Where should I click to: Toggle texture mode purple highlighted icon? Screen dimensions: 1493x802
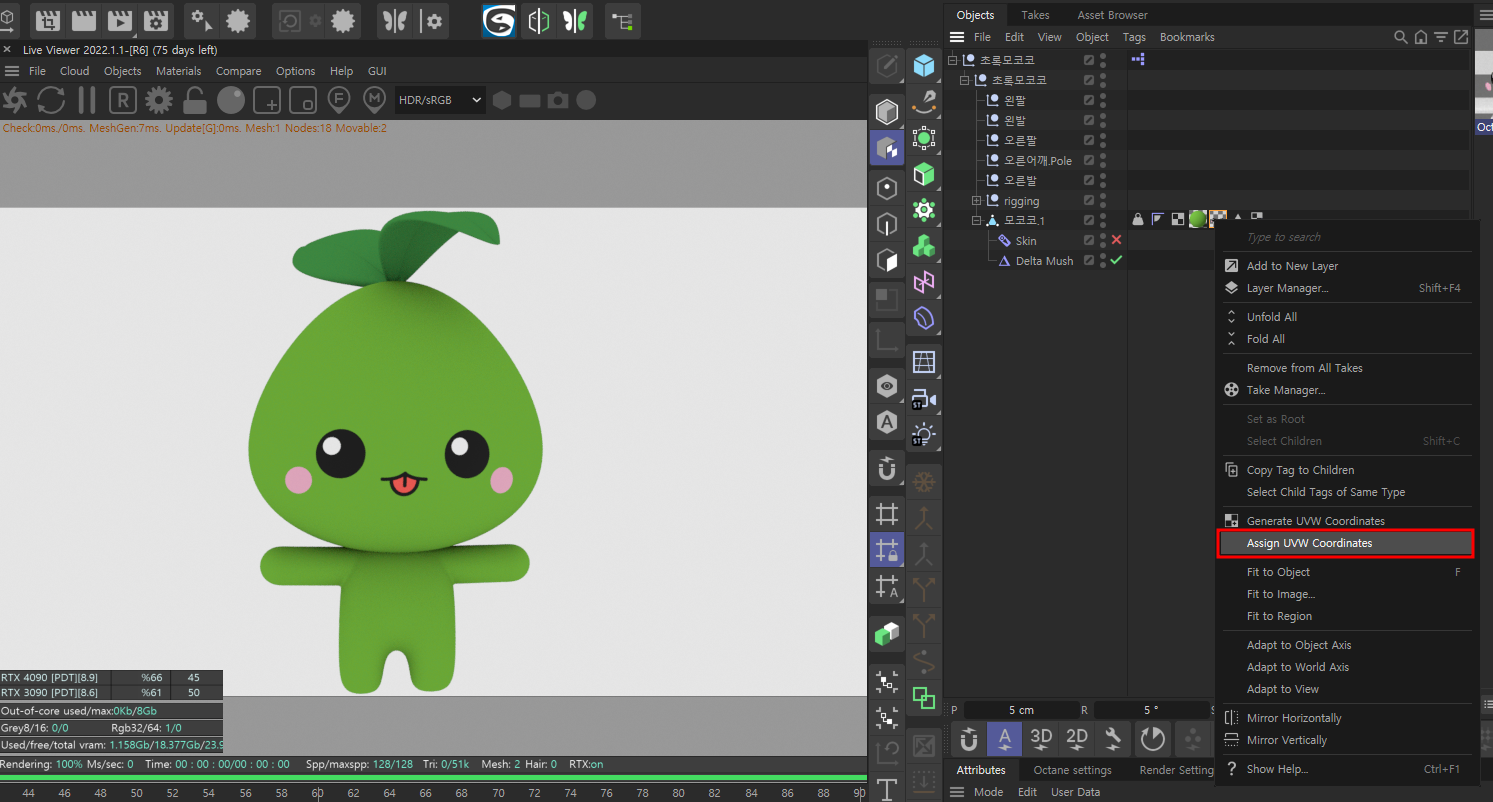coord(886,148)
